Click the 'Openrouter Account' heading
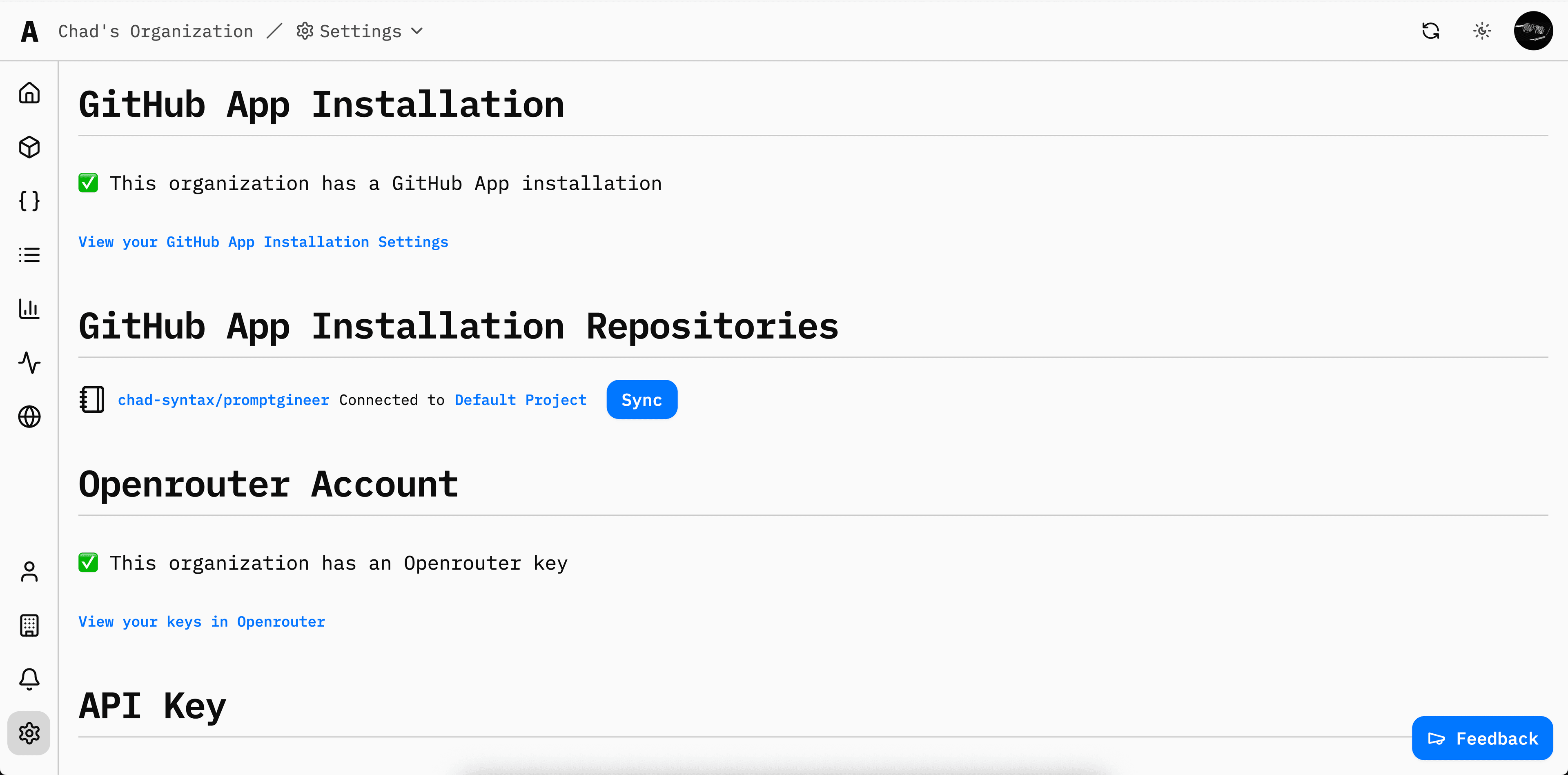Image resolution: width=1568 pixels, height=775 pixels. pyautogui.click(x=268, y=485)
